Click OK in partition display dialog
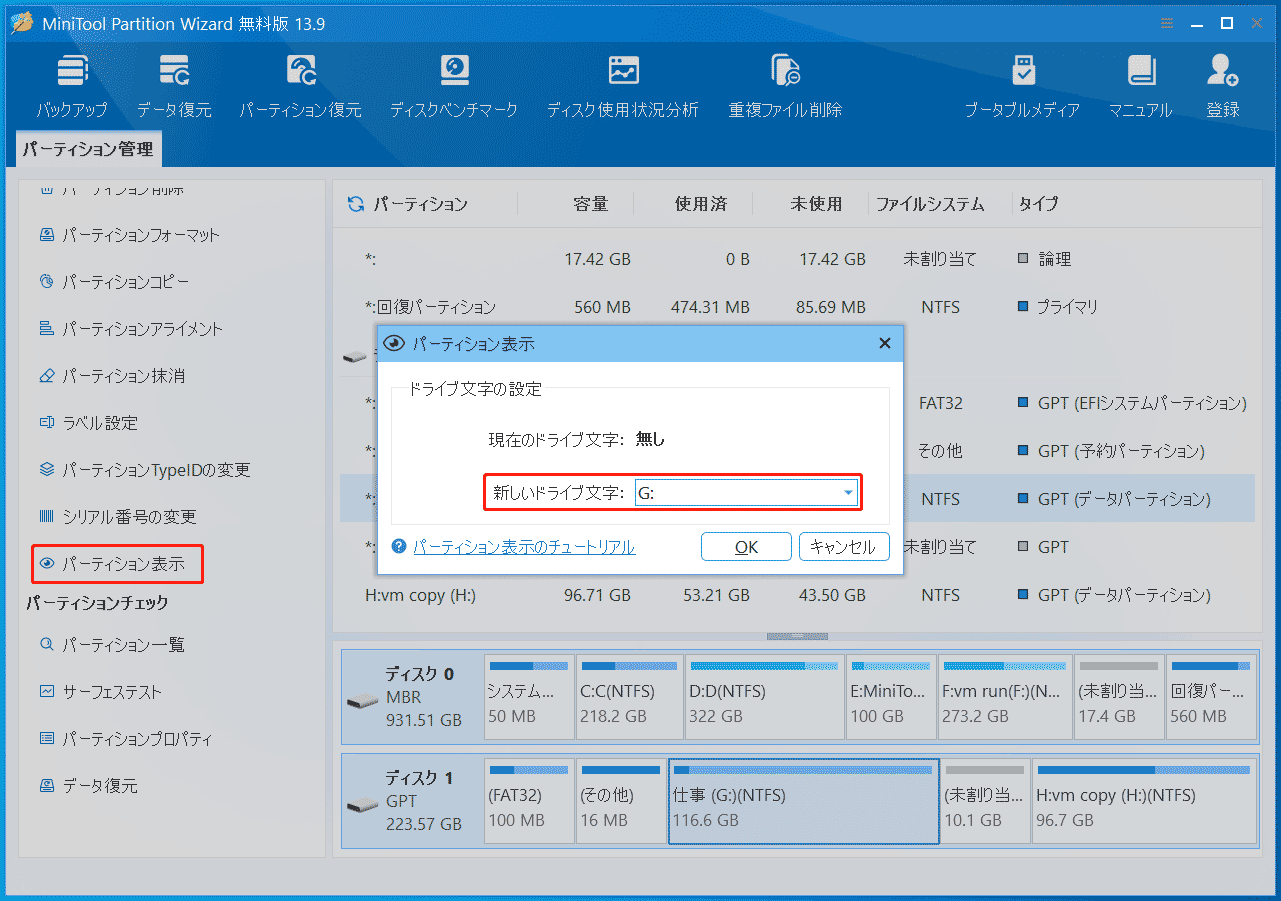Screen dimensions: 1281x901 click(x=746, y=547)
